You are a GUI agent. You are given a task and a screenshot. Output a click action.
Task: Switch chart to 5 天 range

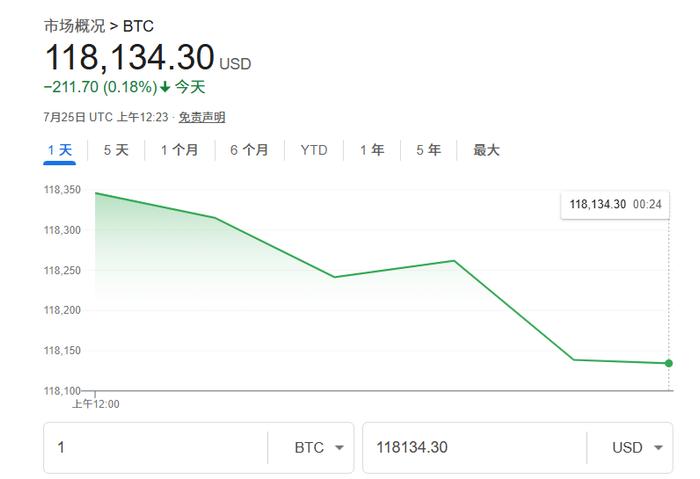coord(116,150)
